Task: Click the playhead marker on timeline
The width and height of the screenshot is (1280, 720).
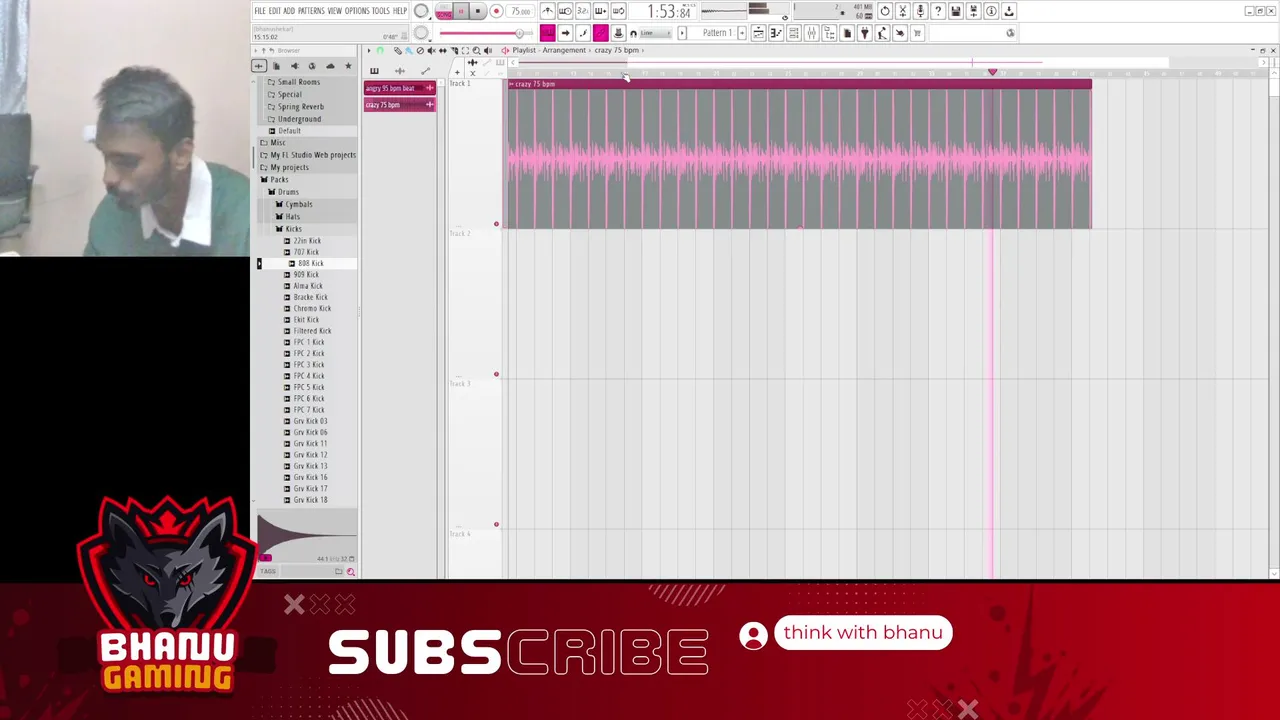Action: point(992,73)
